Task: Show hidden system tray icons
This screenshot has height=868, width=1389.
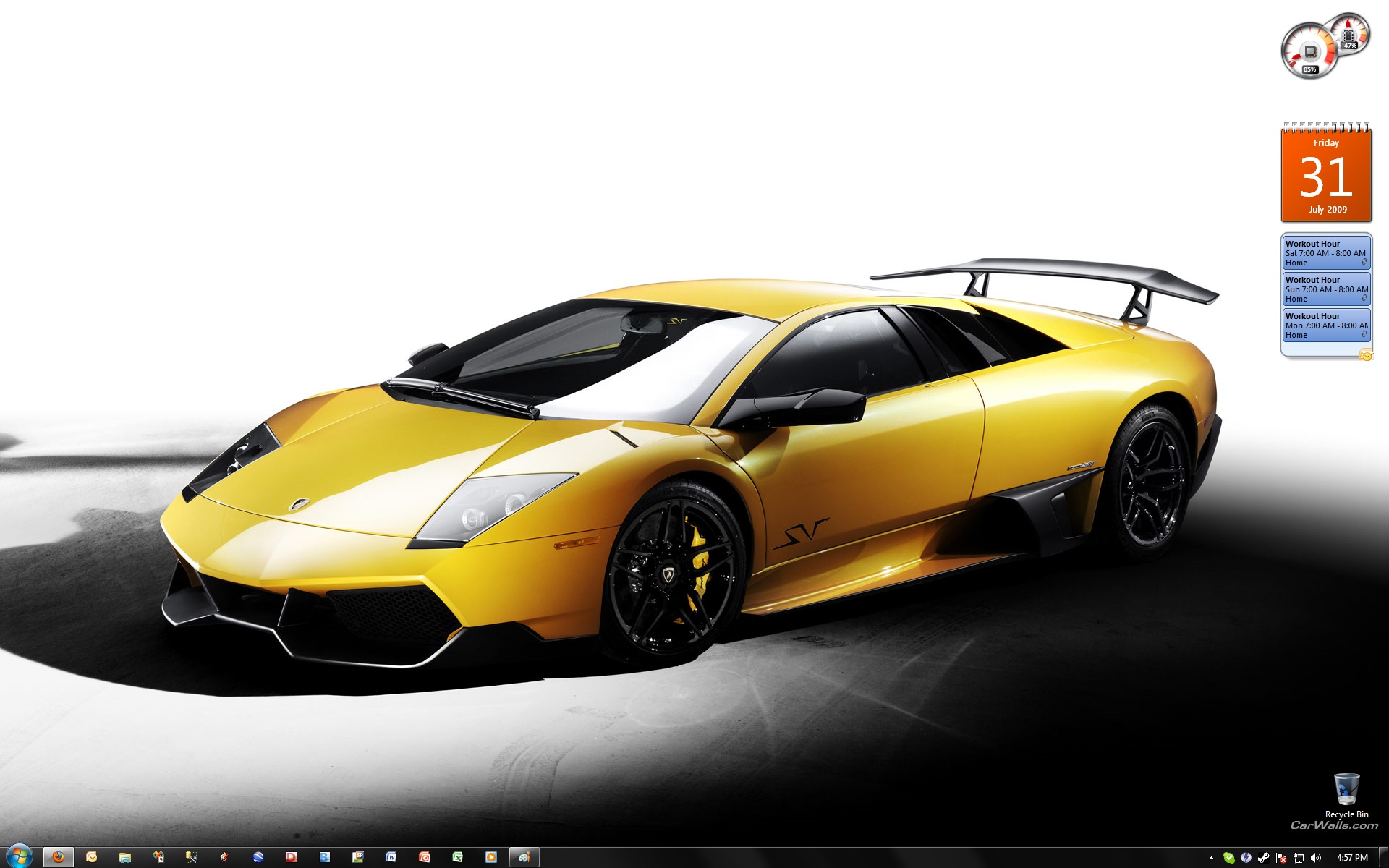Action: [x=1211, y=858]
